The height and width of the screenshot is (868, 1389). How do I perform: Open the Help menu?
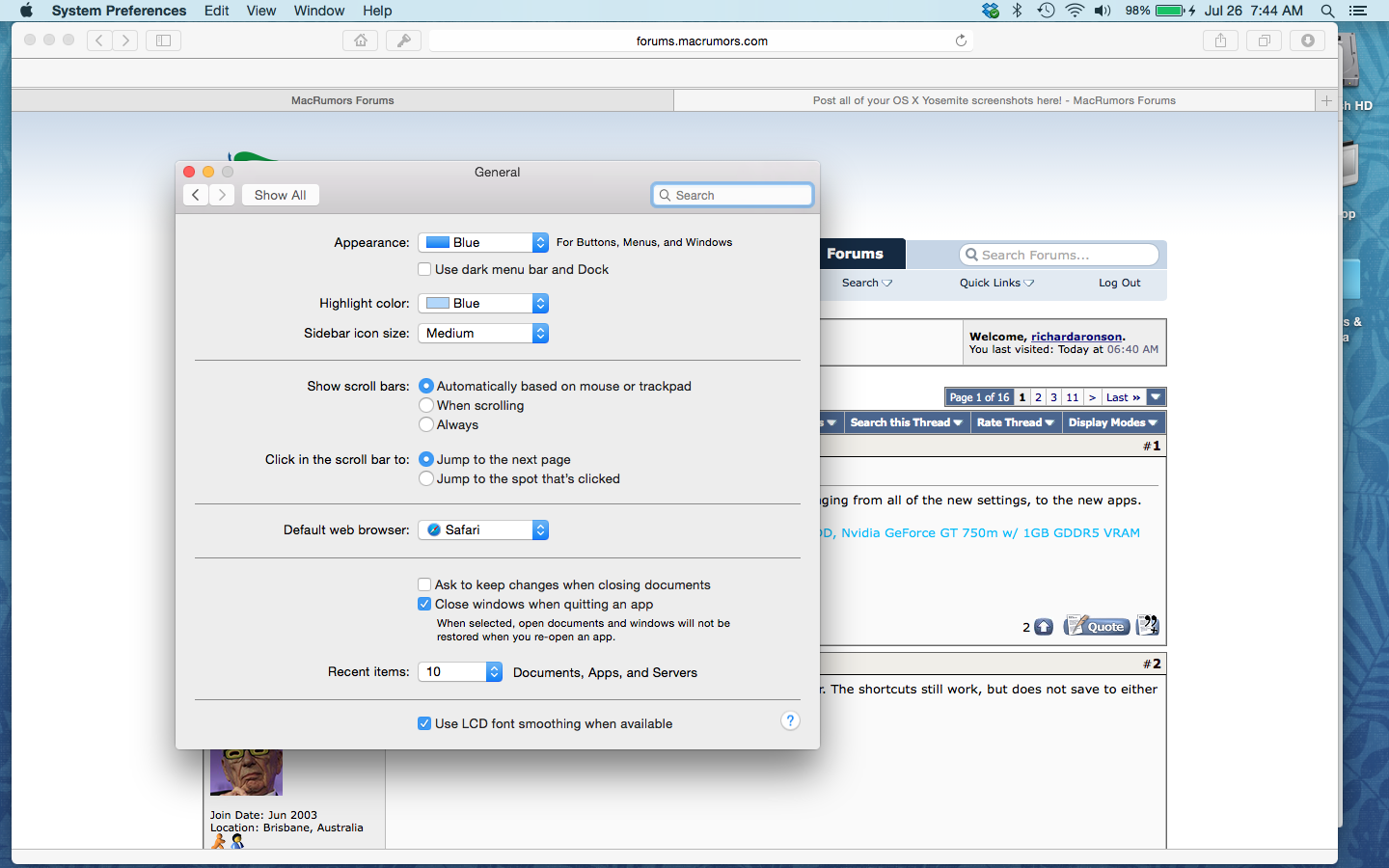pyautogui.click(x=377, y=11)
